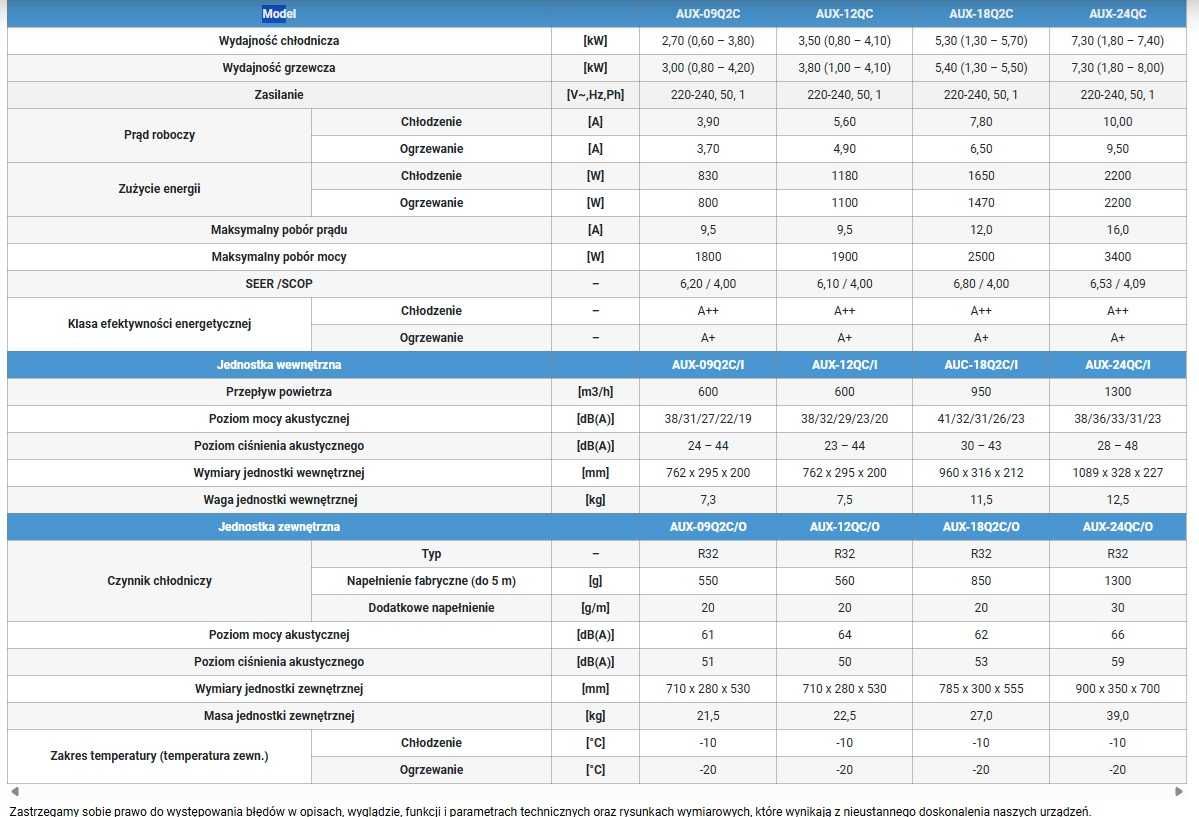The image size is (1199, 817).
Task: Click the factory charge value '850'
Action: pos(981,581)
